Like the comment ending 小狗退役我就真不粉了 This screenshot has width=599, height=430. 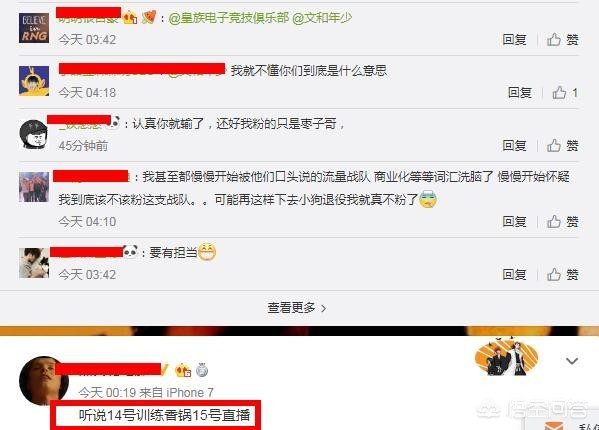click(562, 221)
